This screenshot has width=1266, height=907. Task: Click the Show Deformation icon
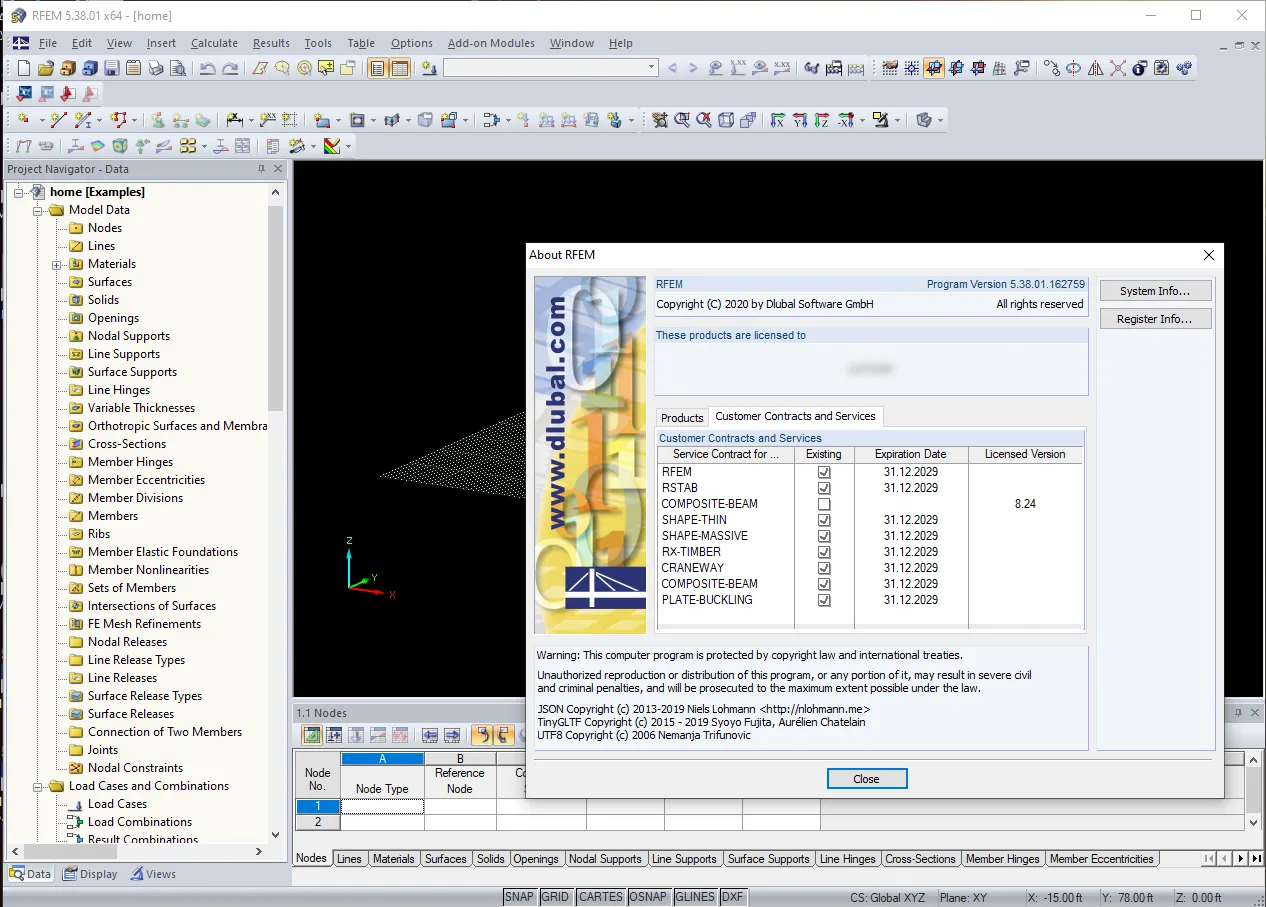24,146
